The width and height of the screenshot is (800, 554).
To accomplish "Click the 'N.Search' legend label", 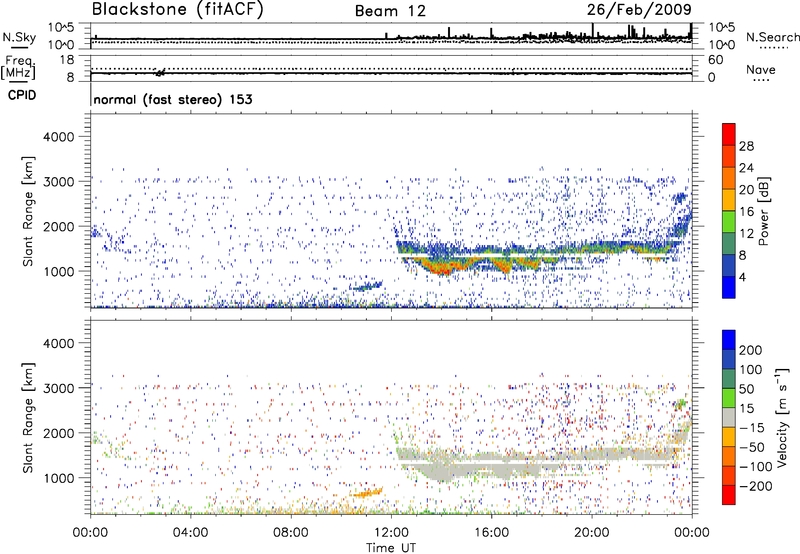I will point(772,37).
